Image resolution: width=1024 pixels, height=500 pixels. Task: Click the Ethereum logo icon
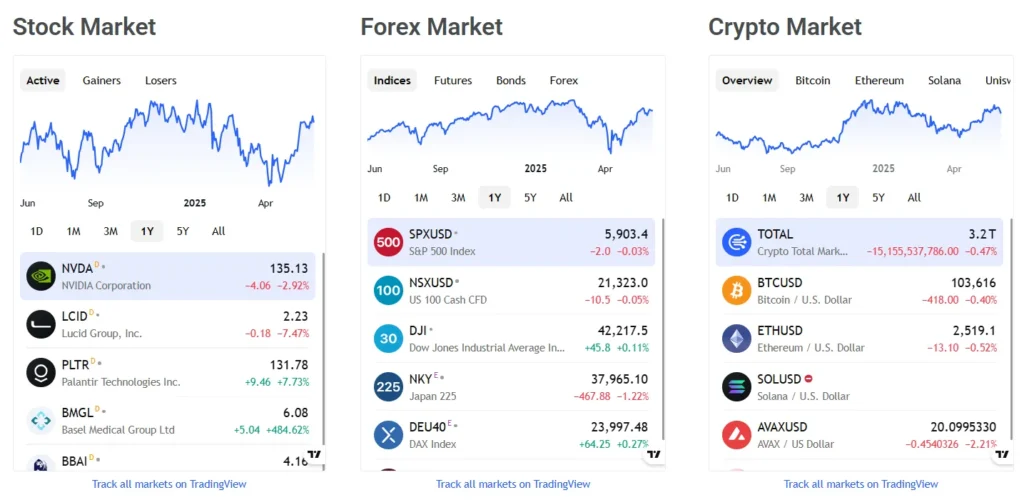(736, 338)
